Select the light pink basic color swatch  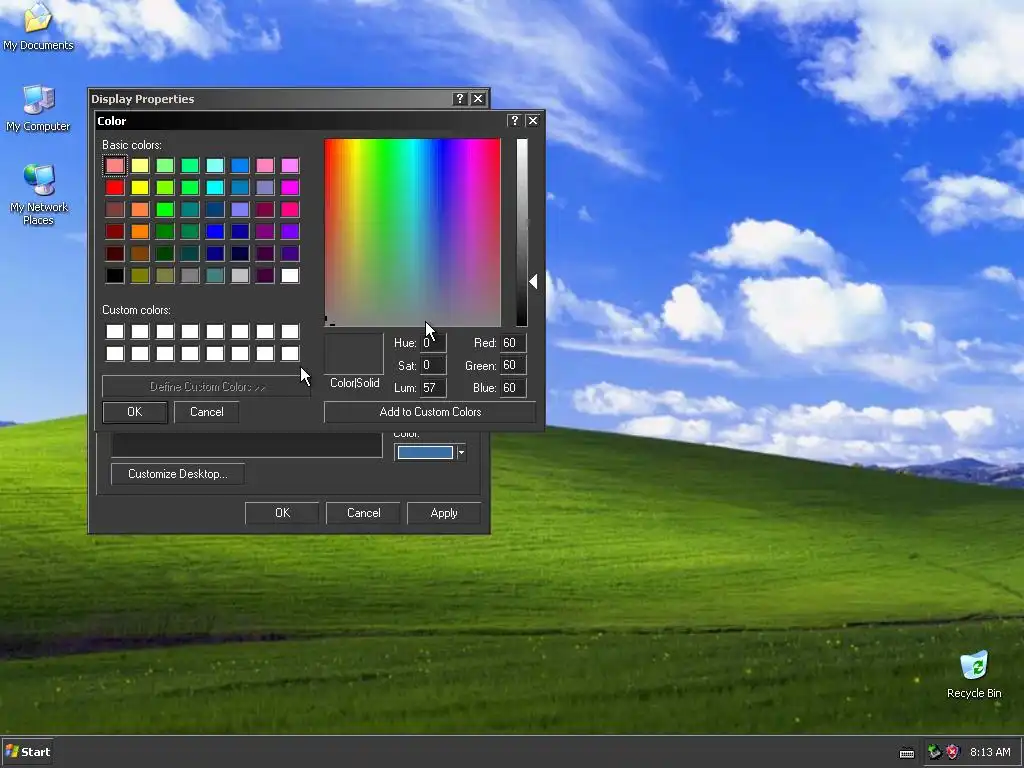click(x=115, y=165)
